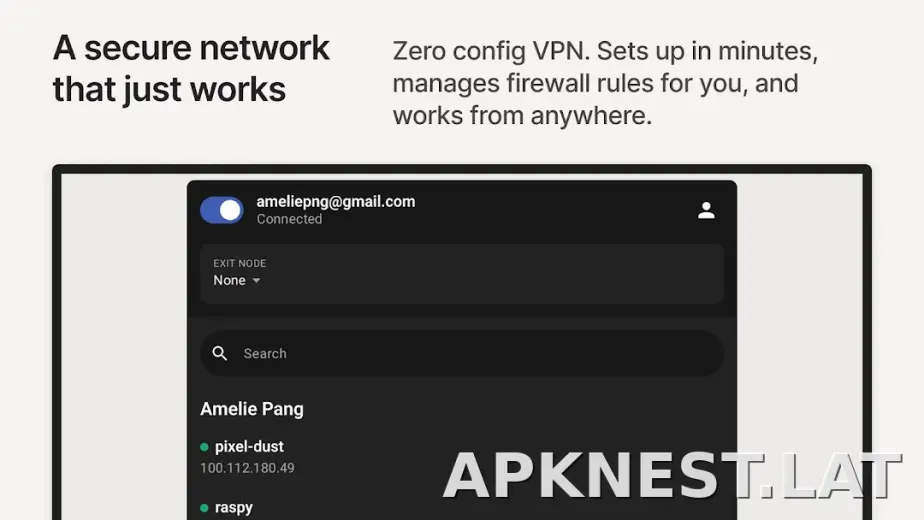Click the Amelie Pang section header
Screen dimensions: 924x520
[252, 409]
